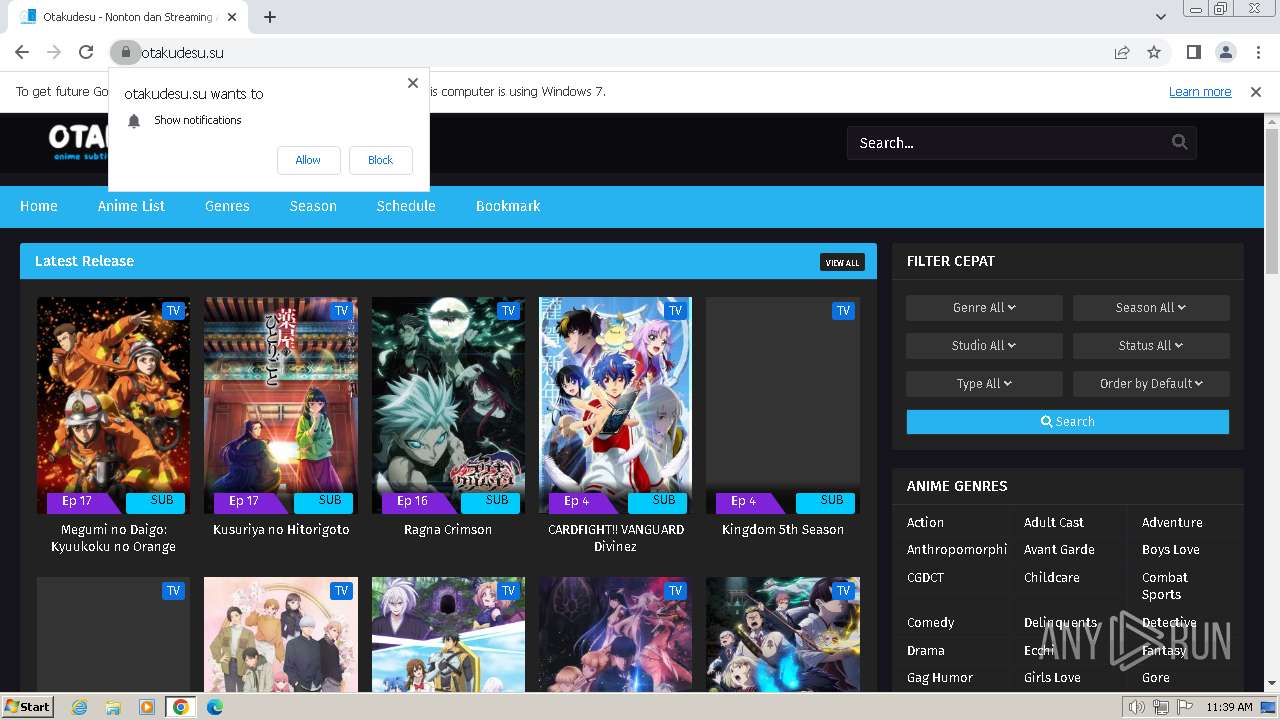Open Kusuriya no Hitorigoto poster
The height and width of the screenshot is (720, 1280).
tap(280, 405)
